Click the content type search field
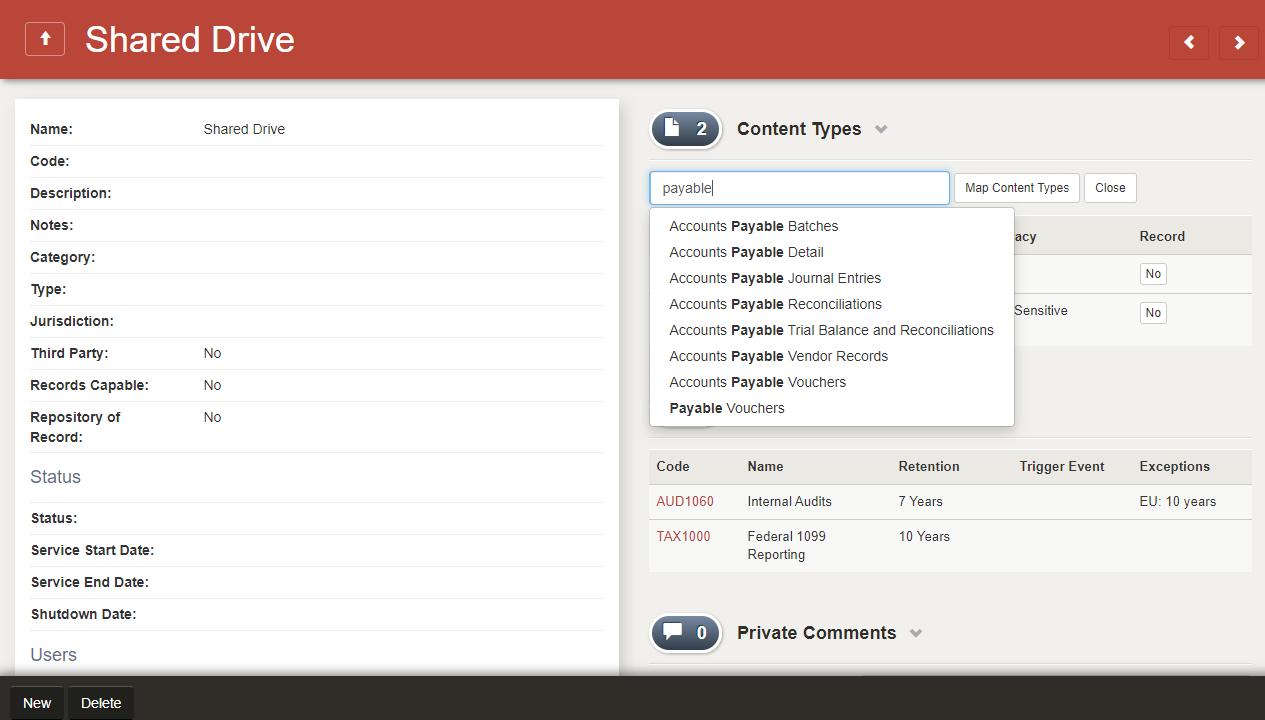 pyautogui.click(x=800, y=188)
